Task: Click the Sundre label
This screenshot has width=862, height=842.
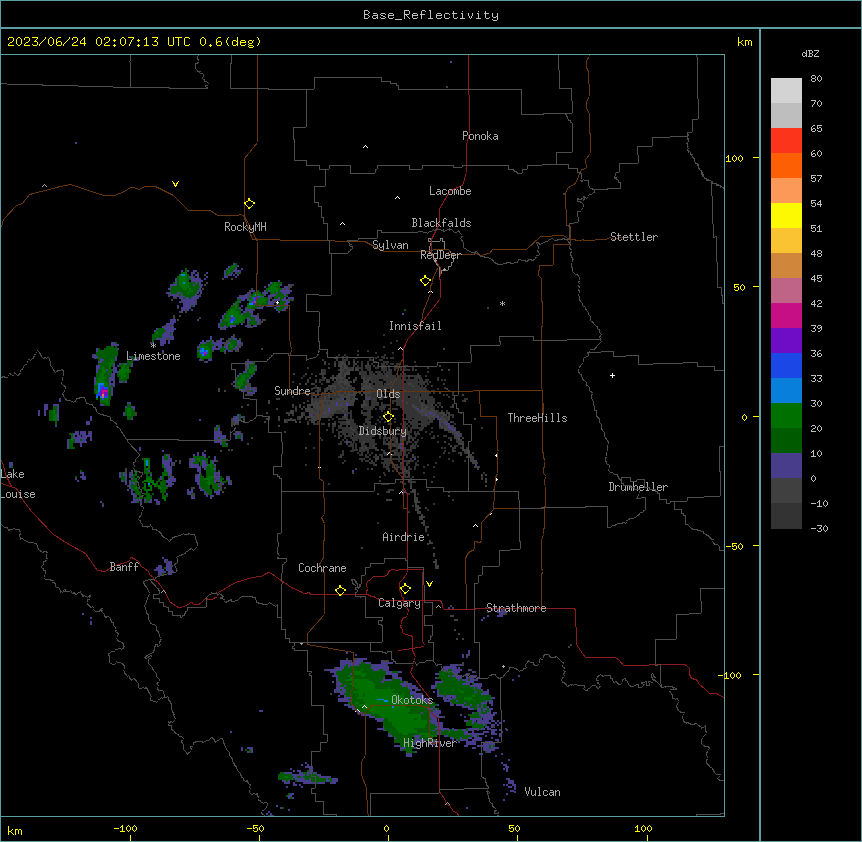Action: 292,391
